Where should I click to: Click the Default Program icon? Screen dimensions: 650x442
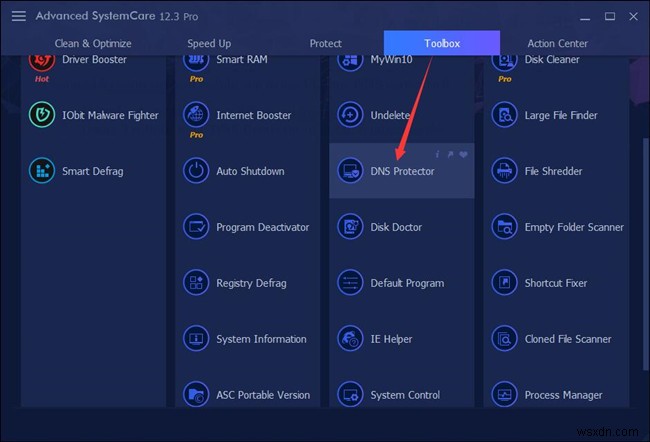350,282
